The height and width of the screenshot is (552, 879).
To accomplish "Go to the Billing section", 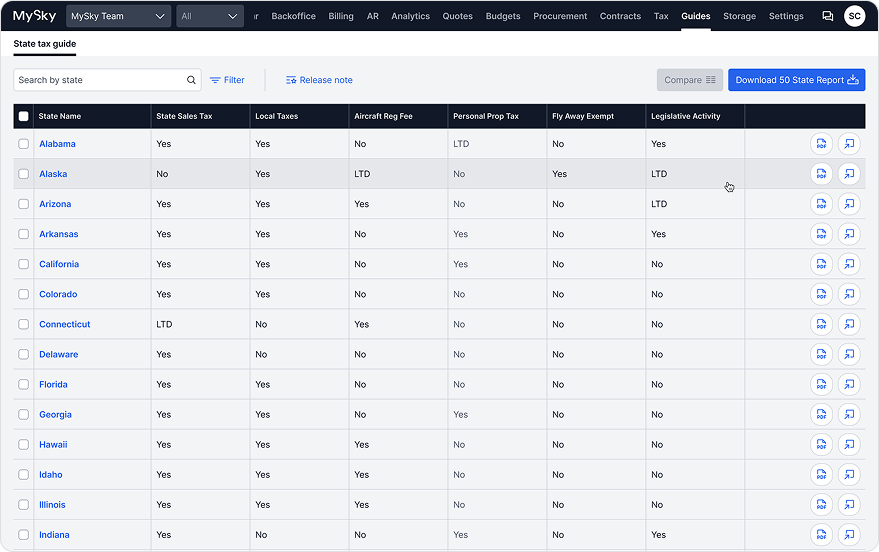I will tap(341, 16).
